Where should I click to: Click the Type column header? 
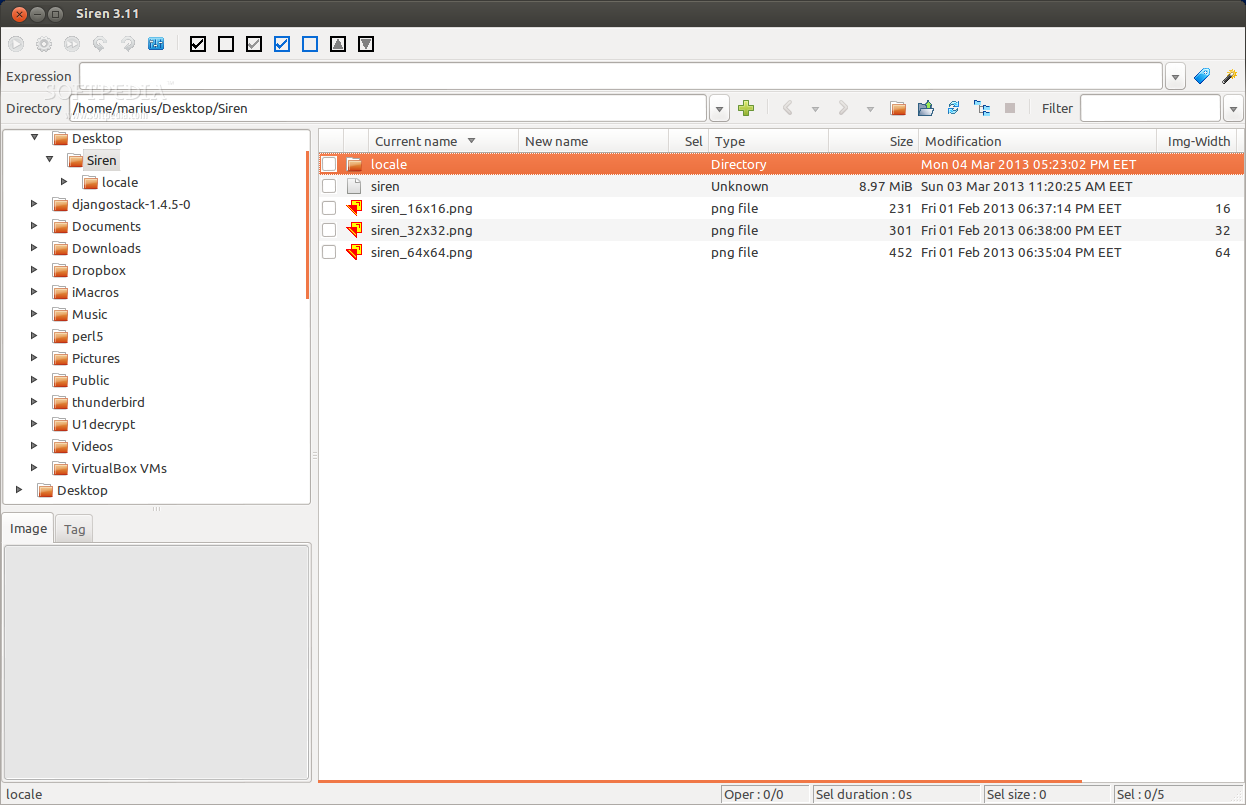768,141
